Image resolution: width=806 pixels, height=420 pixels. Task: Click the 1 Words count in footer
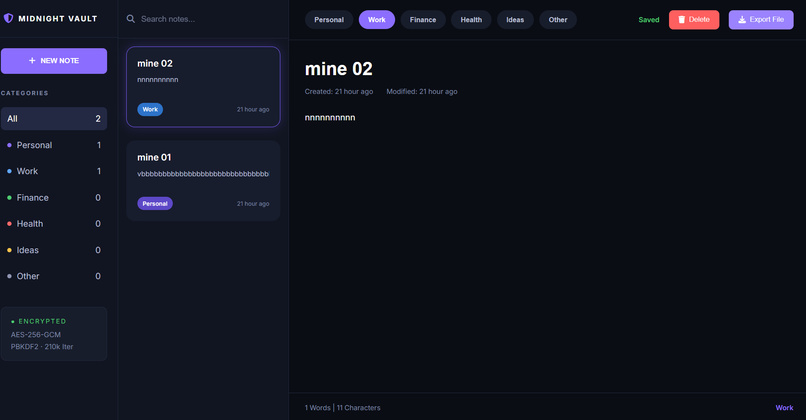pos(318,408)
